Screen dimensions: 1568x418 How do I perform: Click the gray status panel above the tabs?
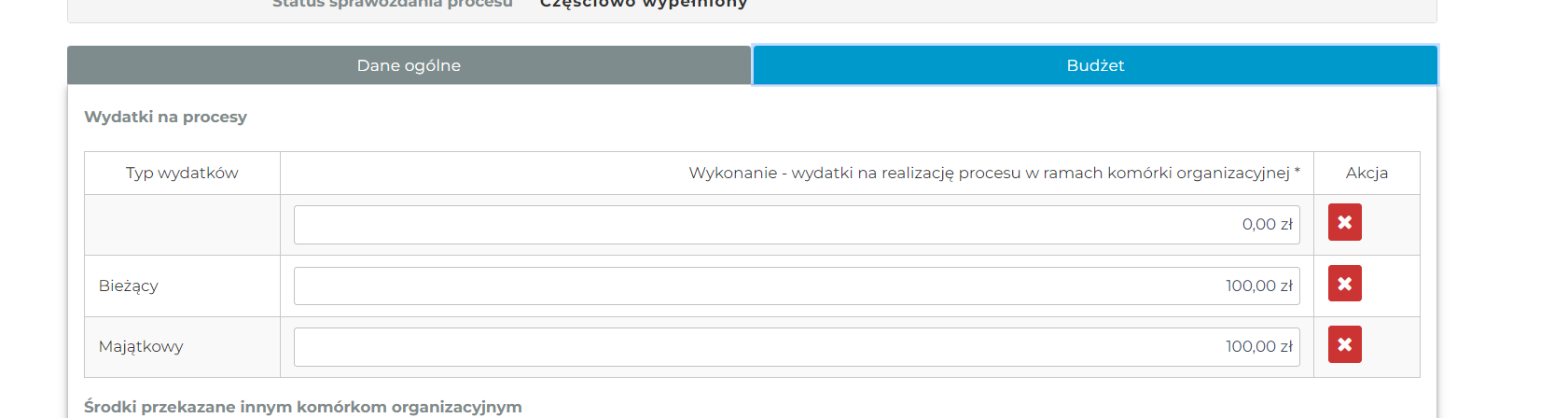1026,9
